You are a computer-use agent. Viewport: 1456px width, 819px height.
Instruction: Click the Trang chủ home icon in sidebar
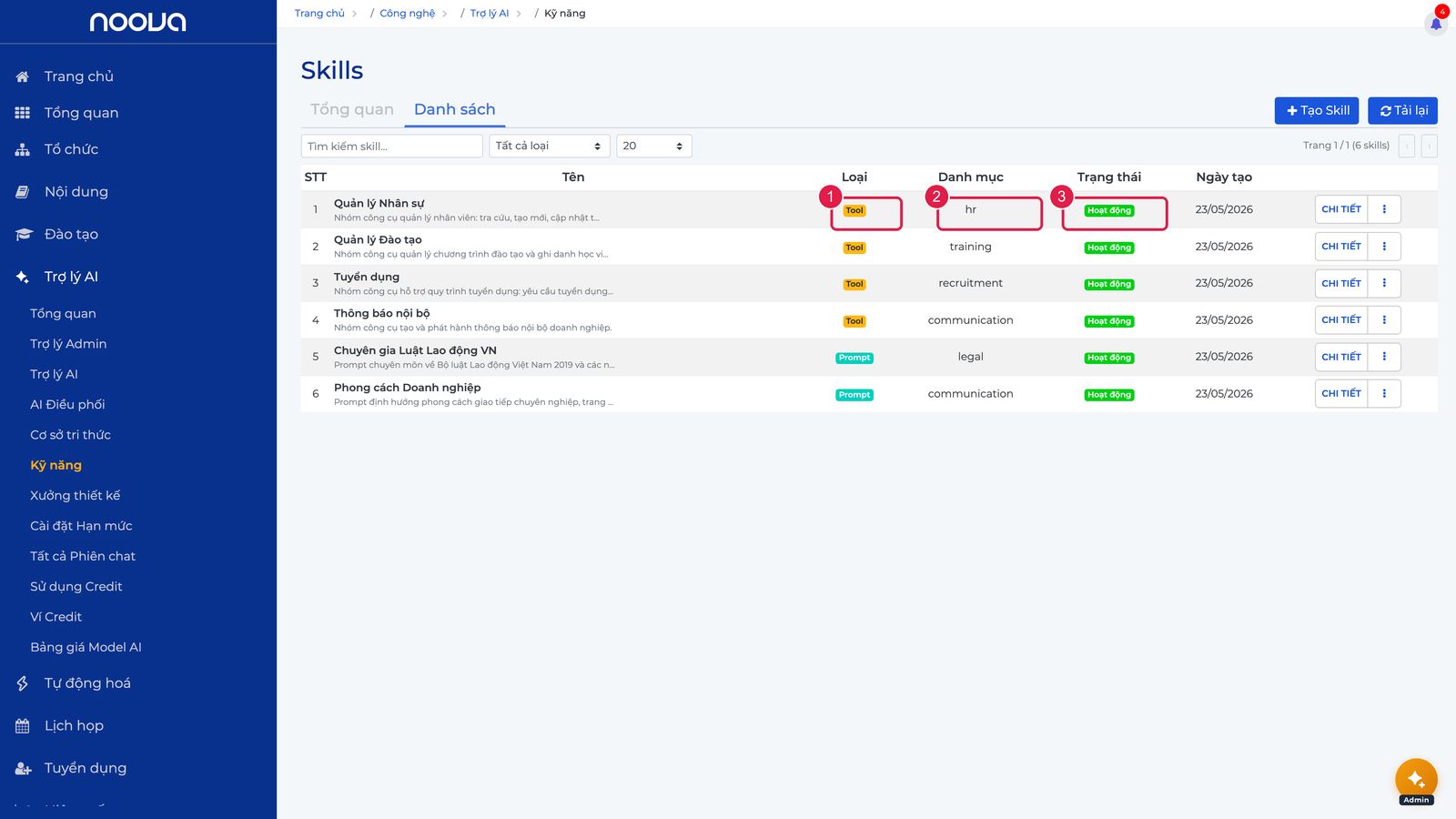23,76
